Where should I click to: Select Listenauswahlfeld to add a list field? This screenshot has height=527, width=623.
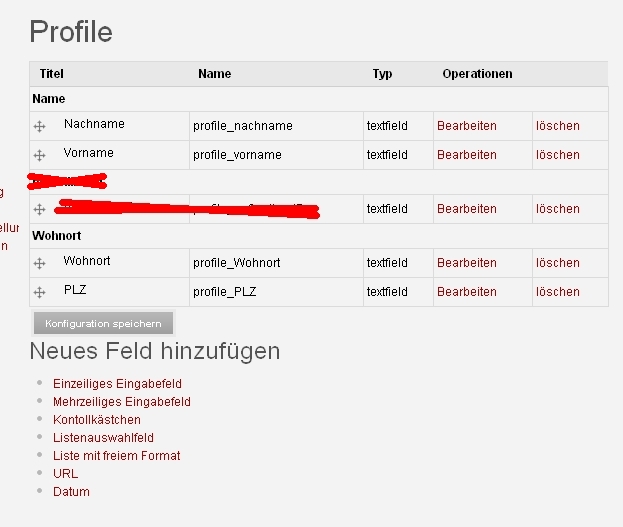tap(103, 437)
